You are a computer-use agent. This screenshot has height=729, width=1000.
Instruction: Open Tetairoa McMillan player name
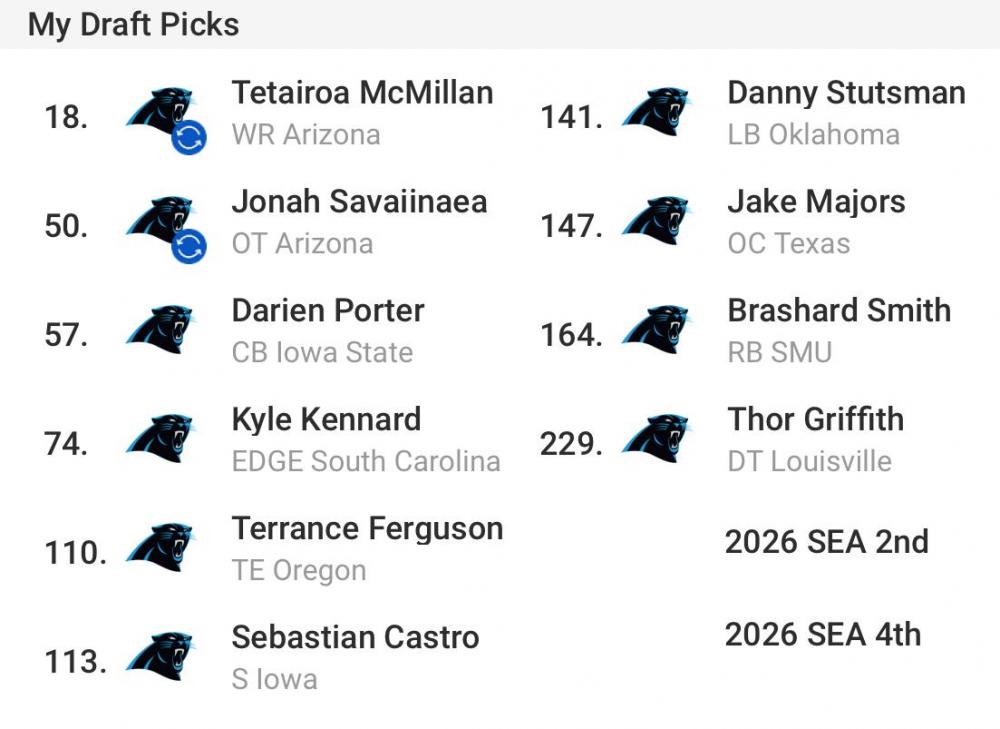[362, 93]
